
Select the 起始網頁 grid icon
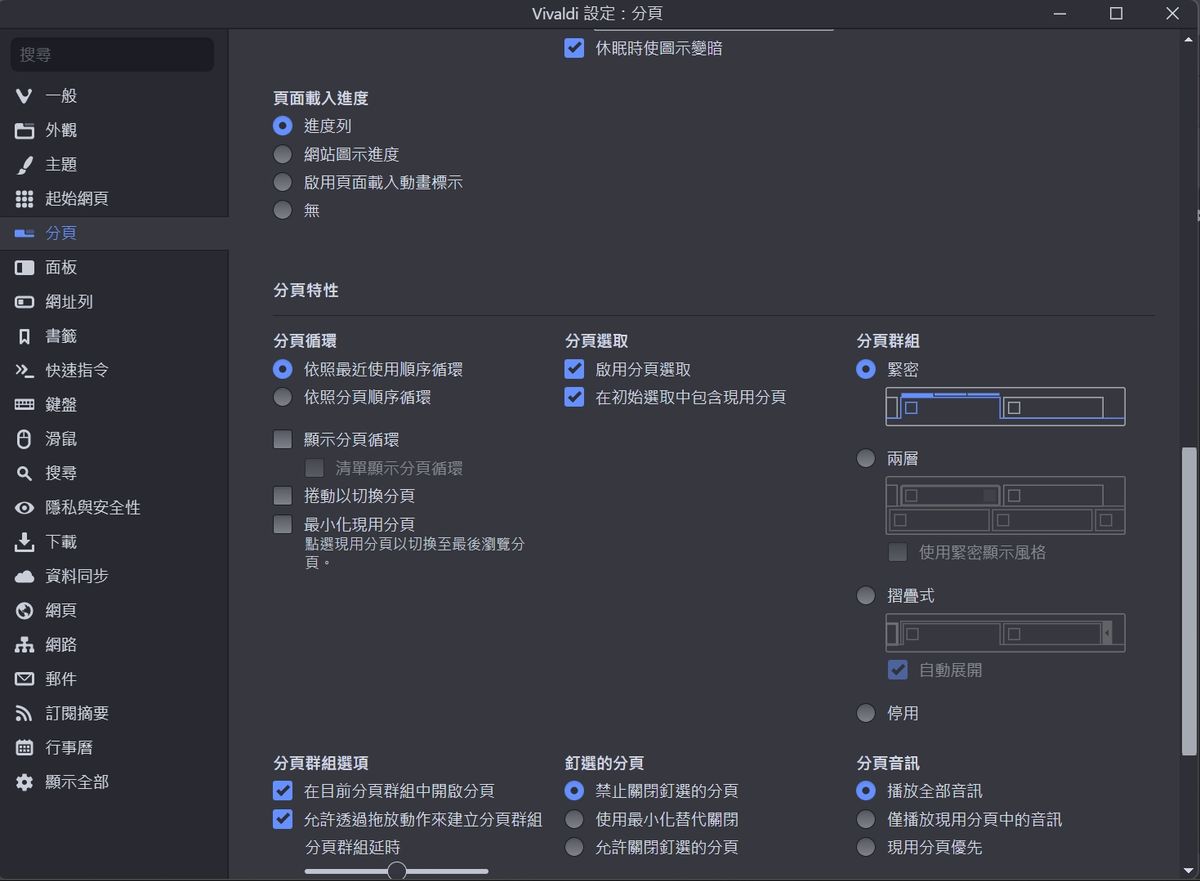click(25, 198)
